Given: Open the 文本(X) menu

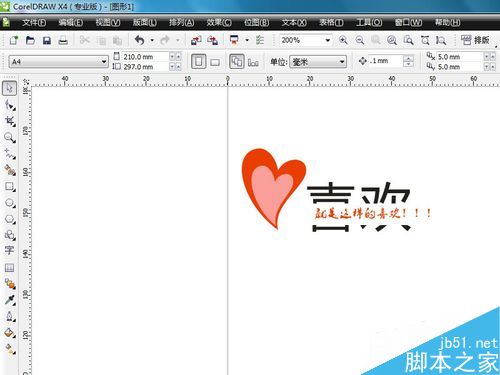Looking at the screenshot, I should 294,23.
